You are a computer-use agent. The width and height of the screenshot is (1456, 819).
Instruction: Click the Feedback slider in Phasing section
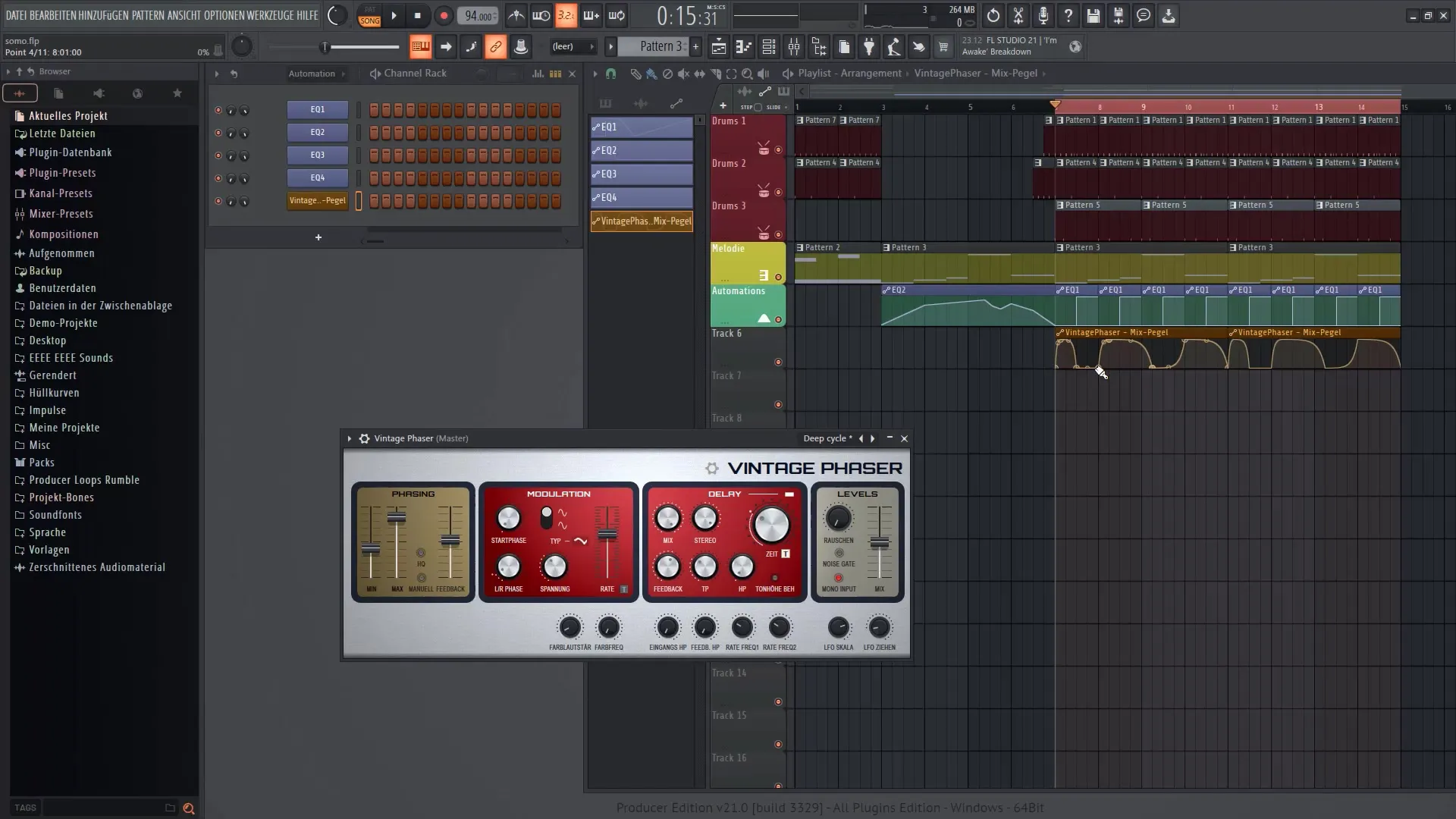click(450, 540)
